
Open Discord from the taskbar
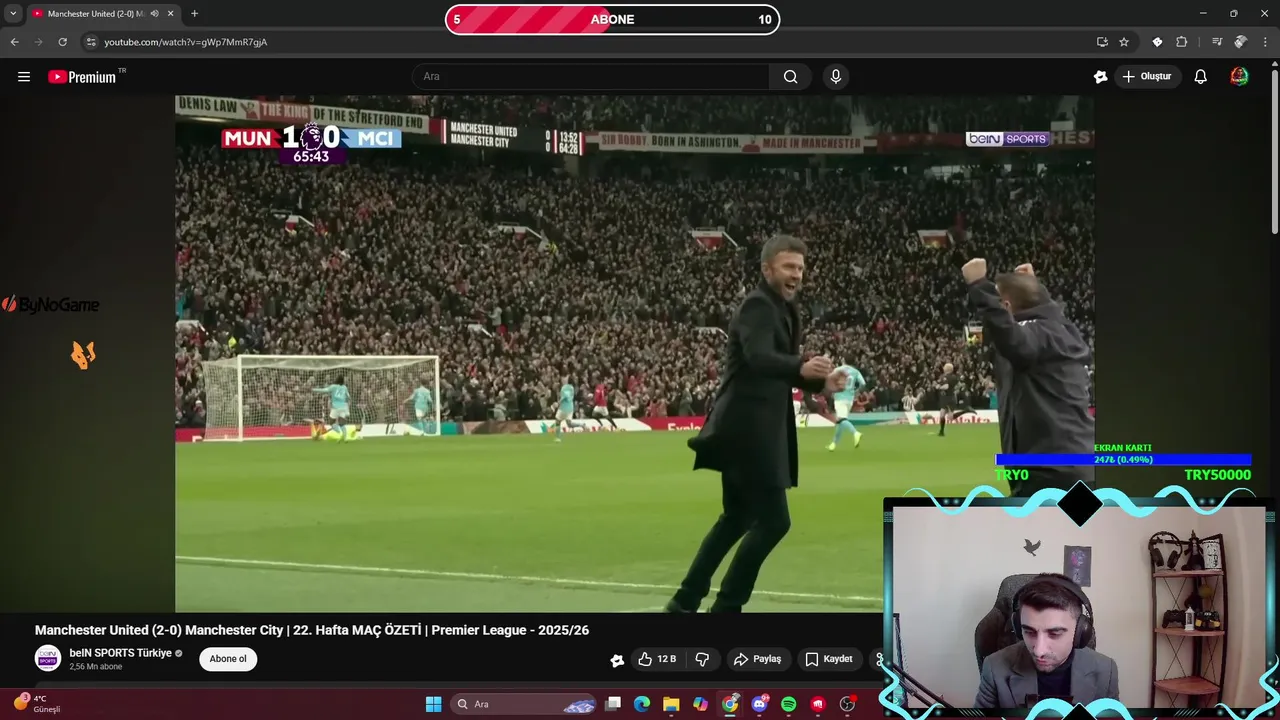[x=759, y=704]
